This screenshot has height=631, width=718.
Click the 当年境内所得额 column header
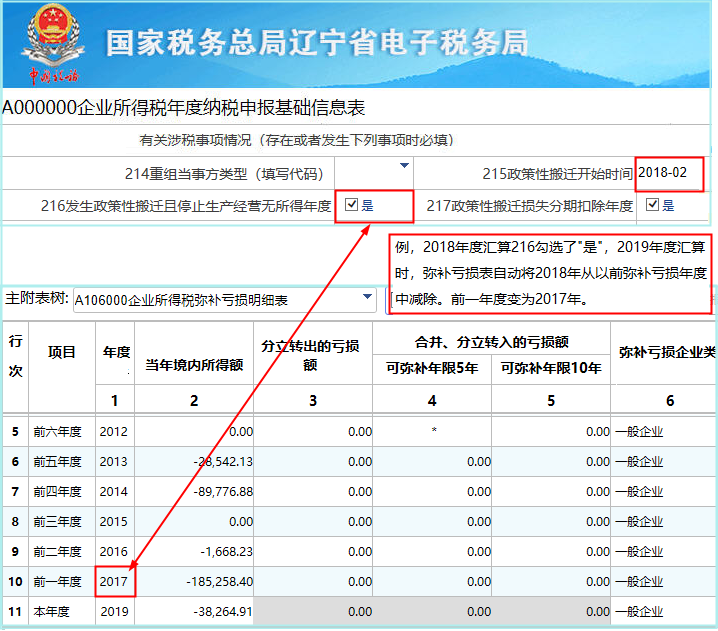194,365
